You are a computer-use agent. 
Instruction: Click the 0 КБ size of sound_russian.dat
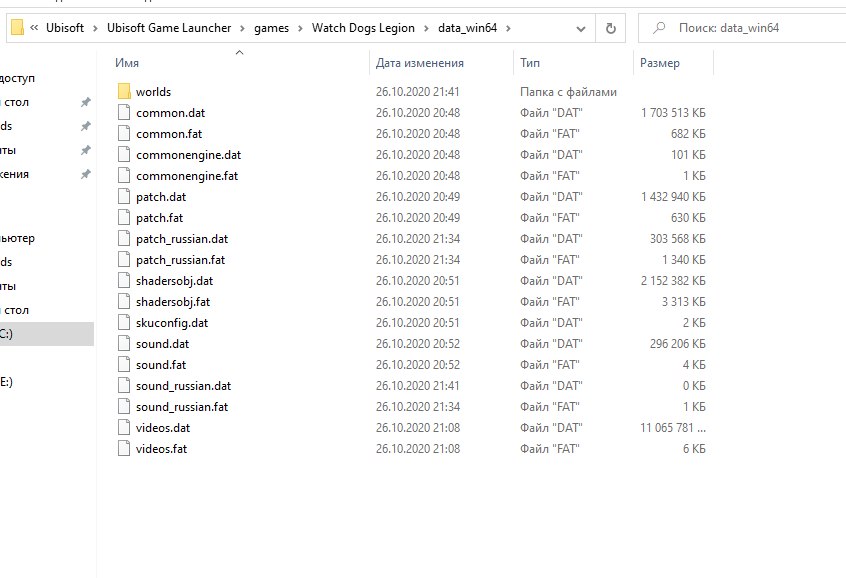tap(694, 386)
